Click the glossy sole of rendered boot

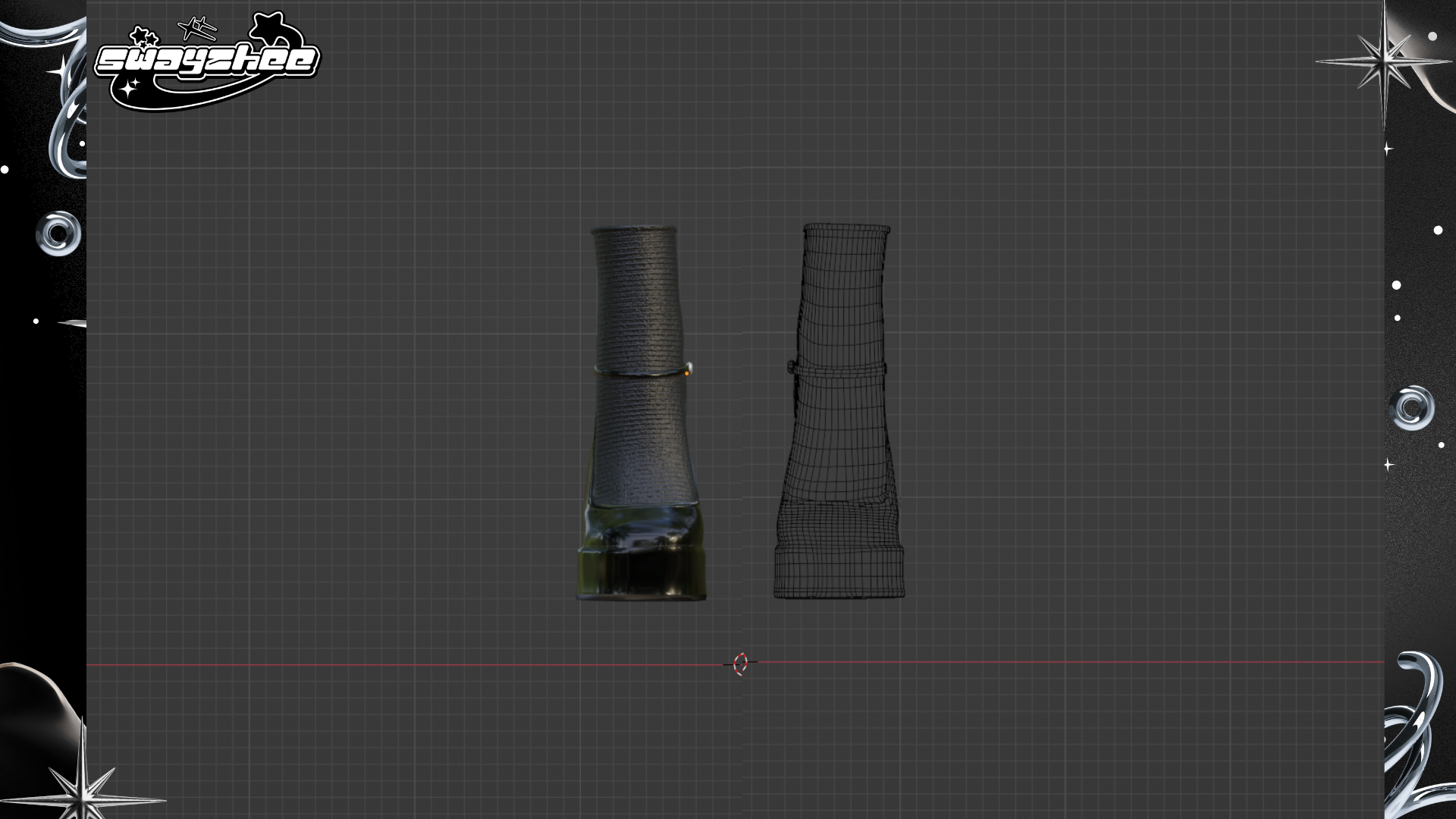(x=641, y=573)
